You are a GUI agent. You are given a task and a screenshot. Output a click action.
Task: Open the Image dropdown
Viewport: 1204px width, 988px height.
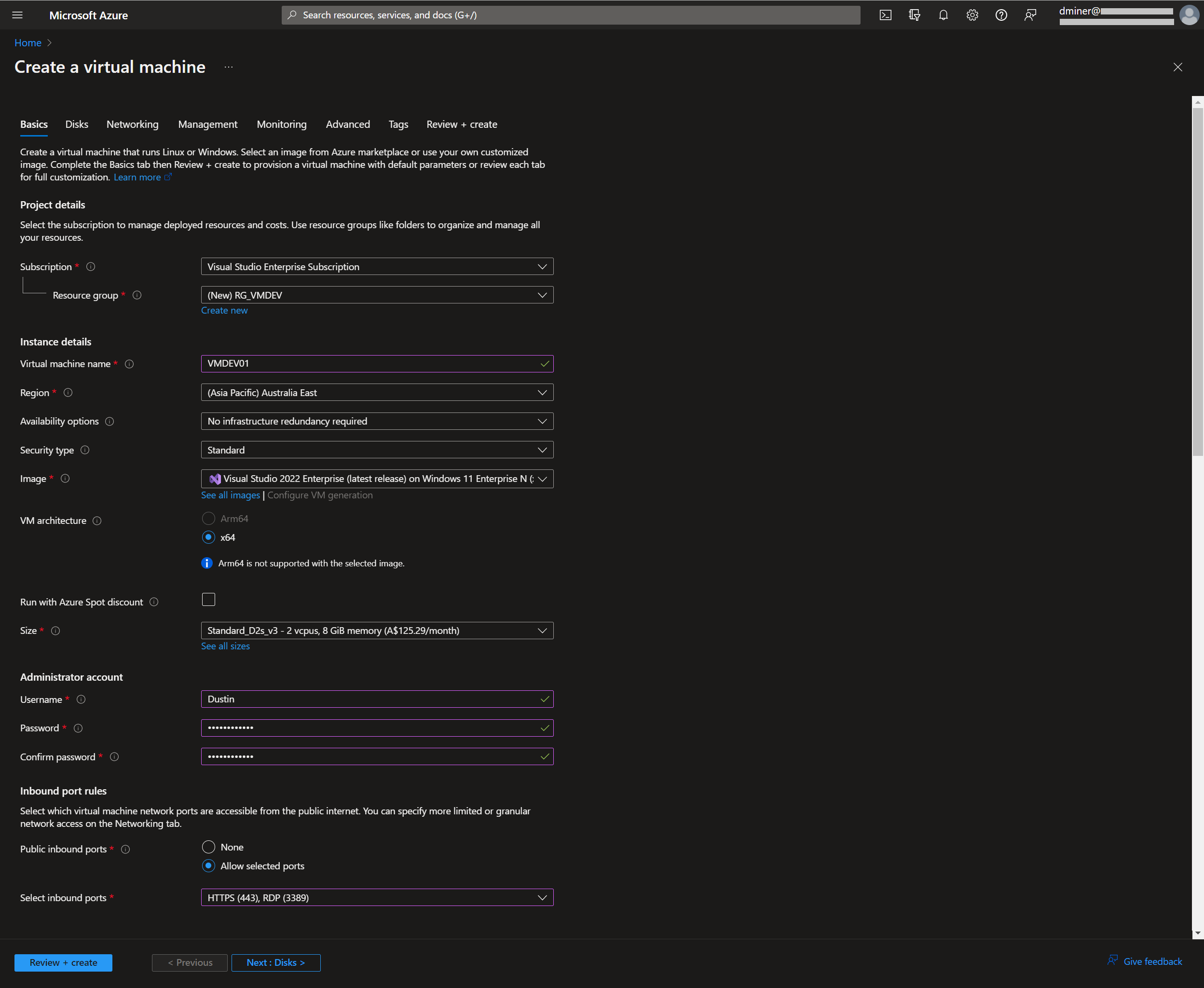pyautogui.click(x=377, y=479)
